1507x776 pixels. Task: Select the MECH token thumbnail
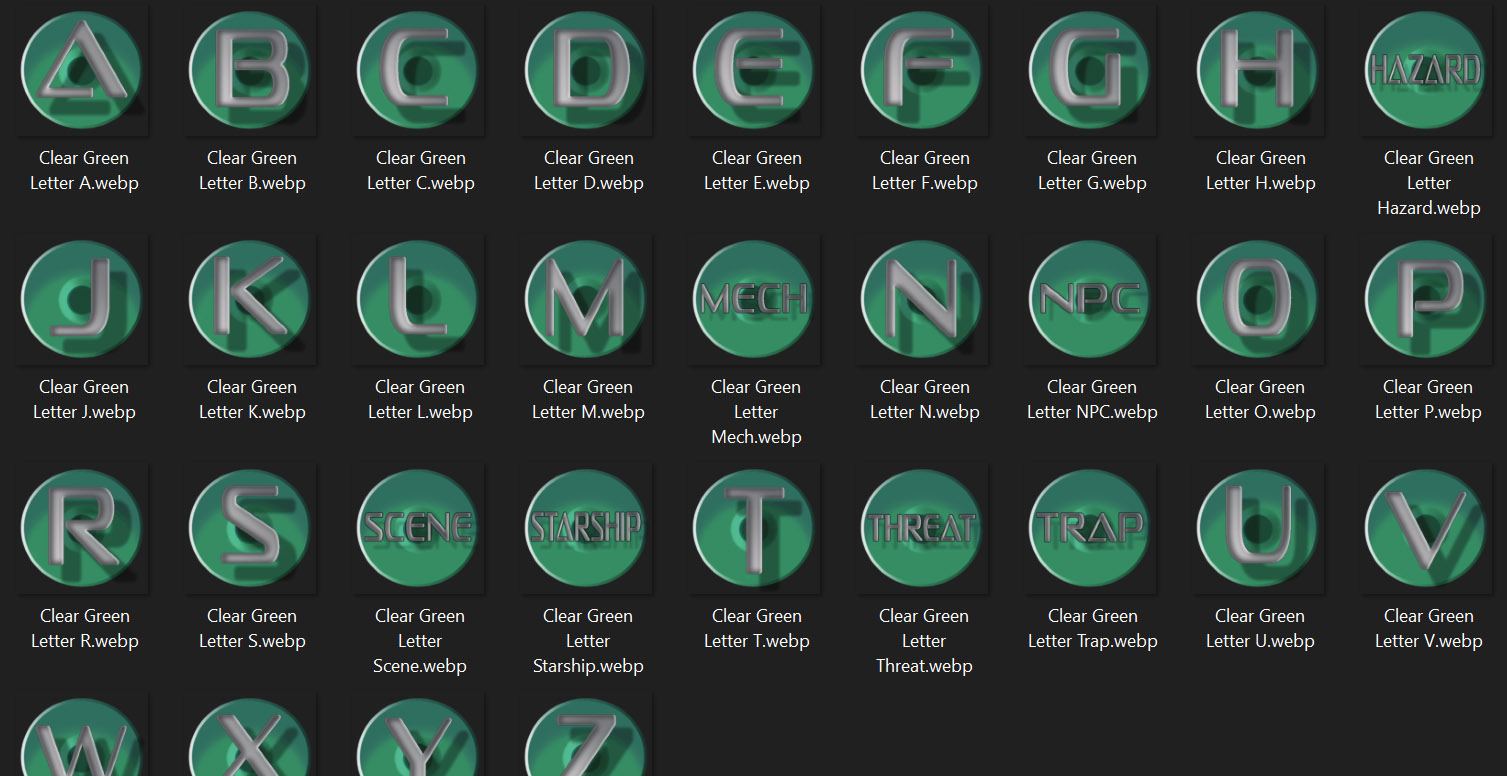(755, 299)
